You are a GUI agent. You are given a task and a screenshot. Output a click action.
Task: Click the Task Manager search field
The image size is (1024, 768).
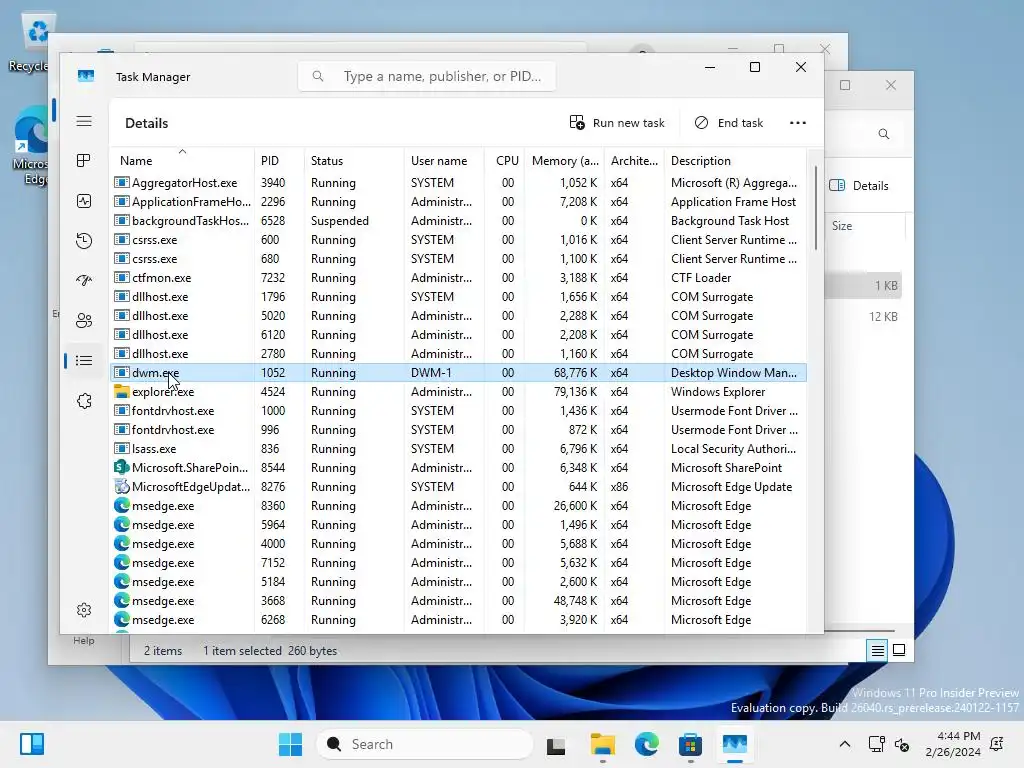[x=426, y=76]
